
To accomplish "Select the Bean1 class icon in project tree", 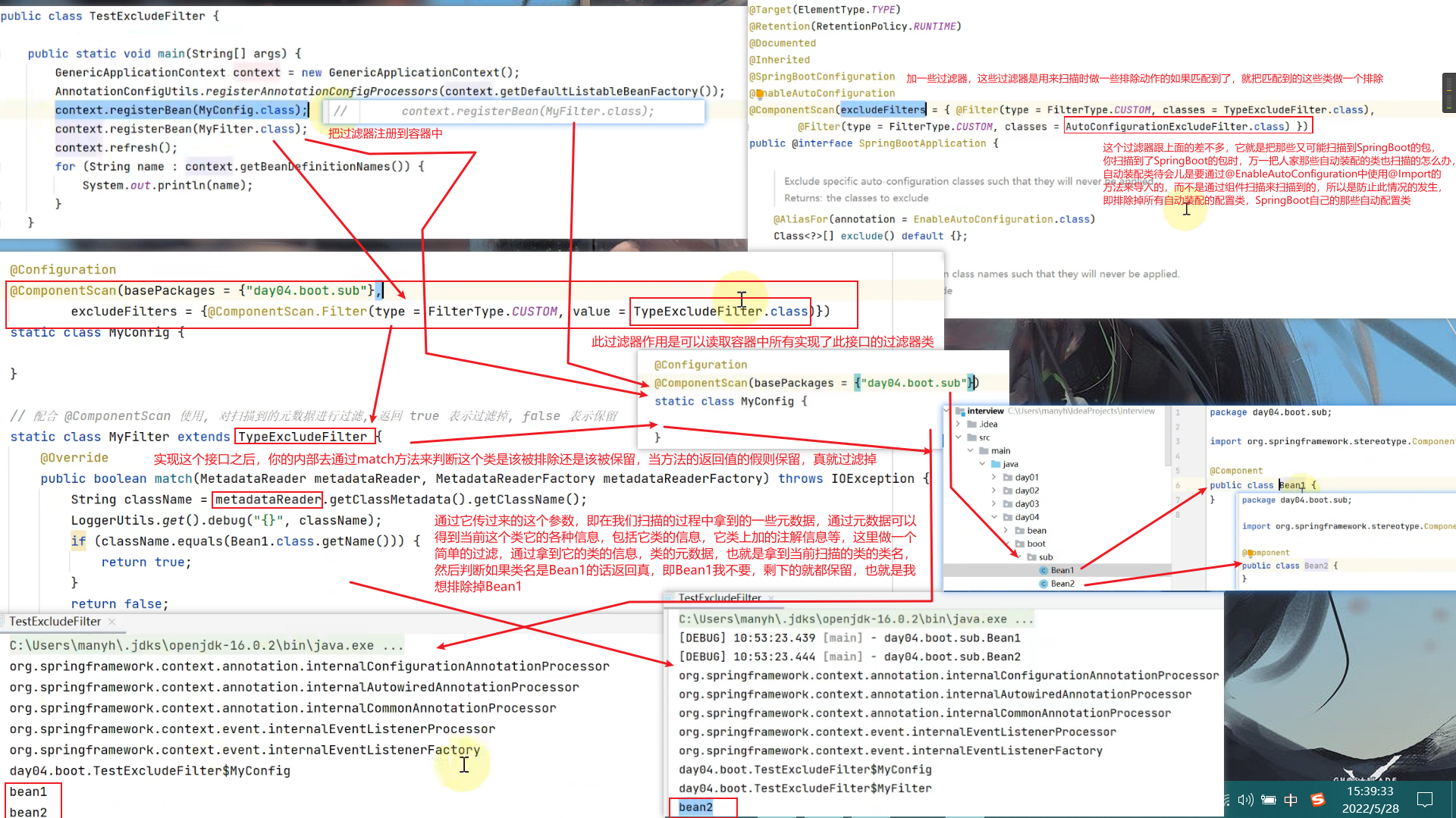I will pyautogui.click(x=1043, y=570).
